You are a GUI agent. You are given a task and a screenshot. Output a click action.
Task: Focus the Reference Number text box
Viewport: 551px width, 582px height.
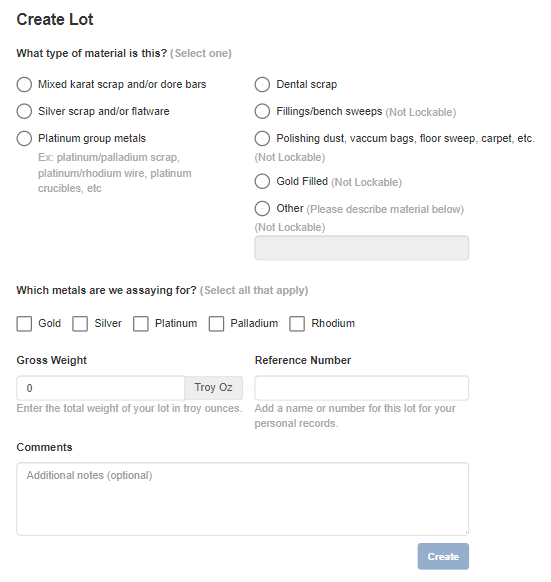tap(361, 388)
